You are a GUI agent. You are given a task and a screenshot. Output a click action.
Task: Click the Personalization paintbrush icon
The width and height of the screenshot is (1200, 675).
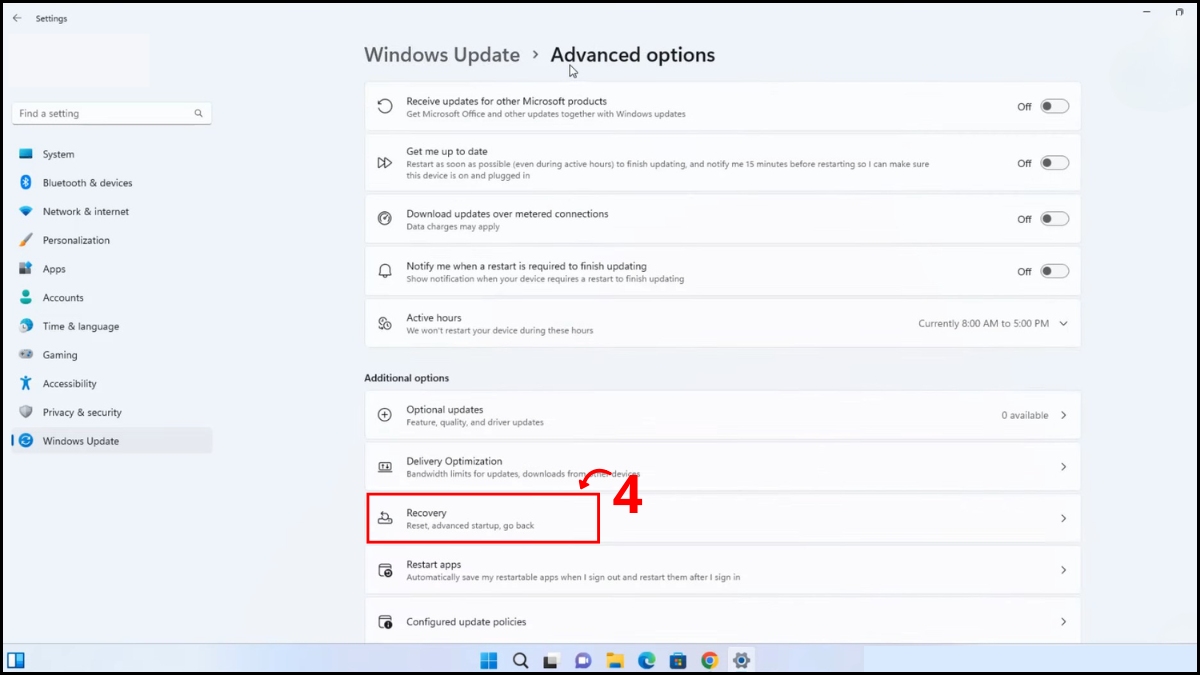click(x=26, y=240)
